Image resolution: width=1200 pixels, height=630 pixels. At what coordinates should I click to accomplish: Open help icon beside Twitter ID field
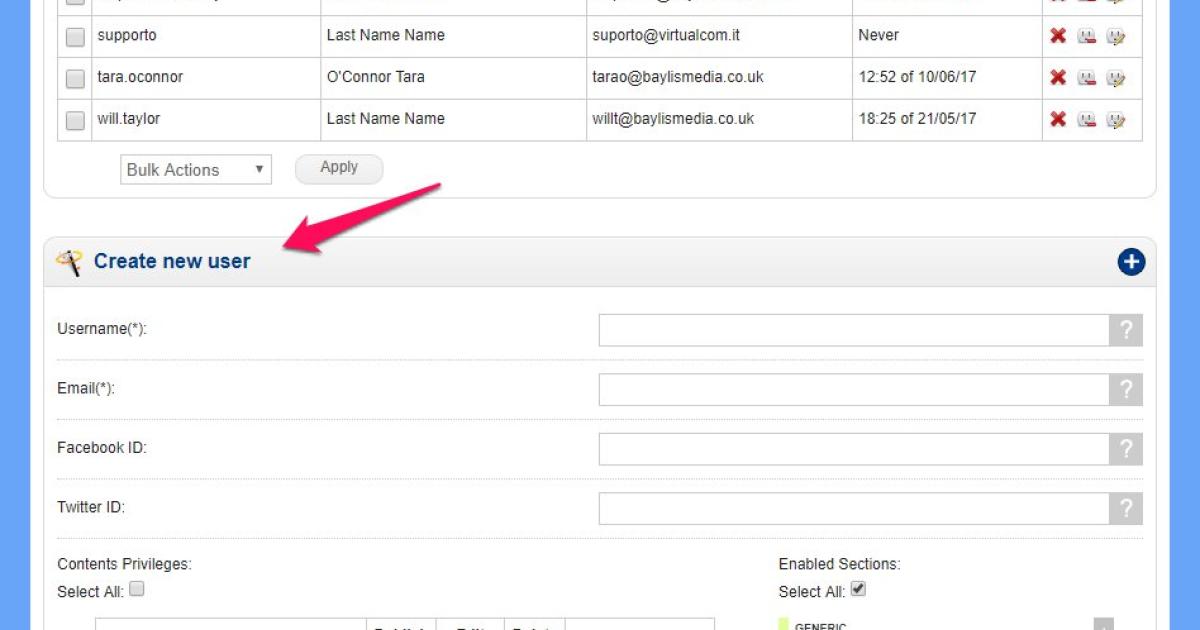click(1126, 508)
